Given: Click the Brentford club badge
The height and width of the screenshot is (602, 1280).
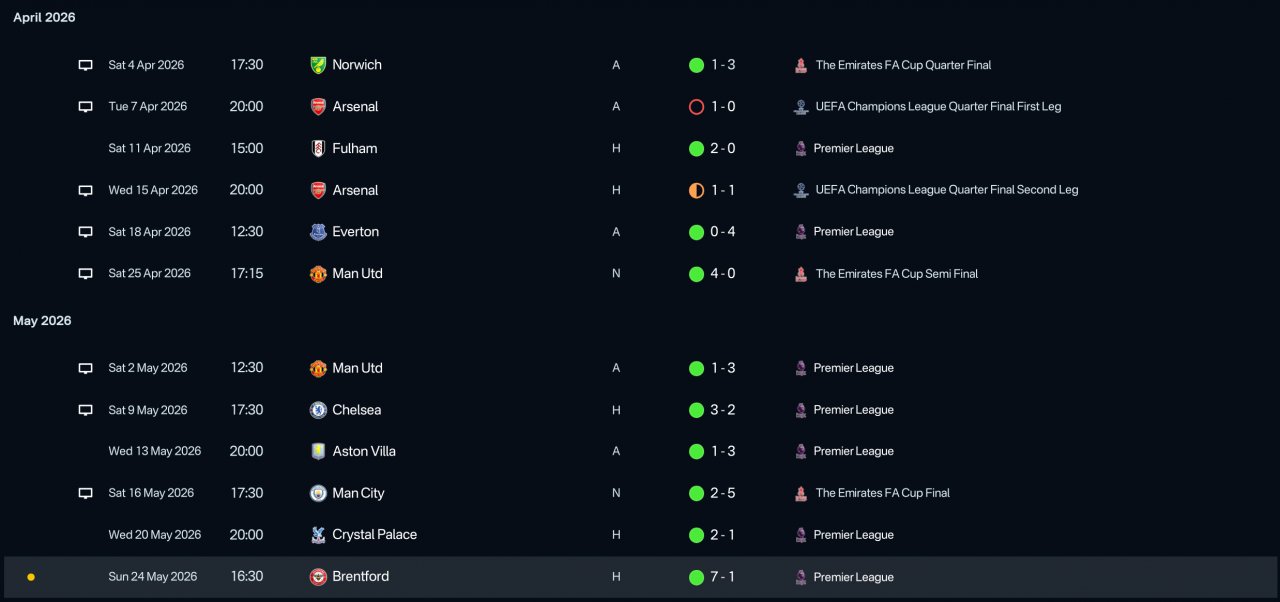Looking at the screenshot, I should [x=318, y=577].
